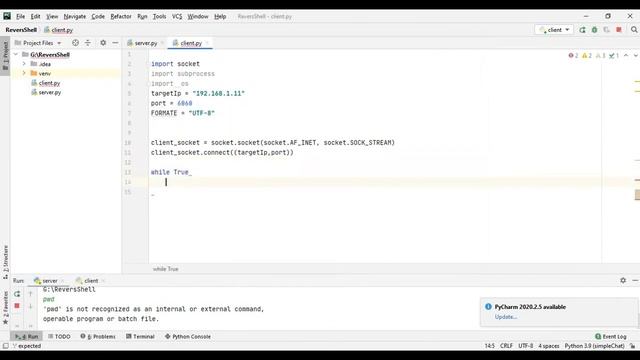Screen dimensions: 640x360
Task: Select server.py in the project tree
Action: tap(49, 93)
